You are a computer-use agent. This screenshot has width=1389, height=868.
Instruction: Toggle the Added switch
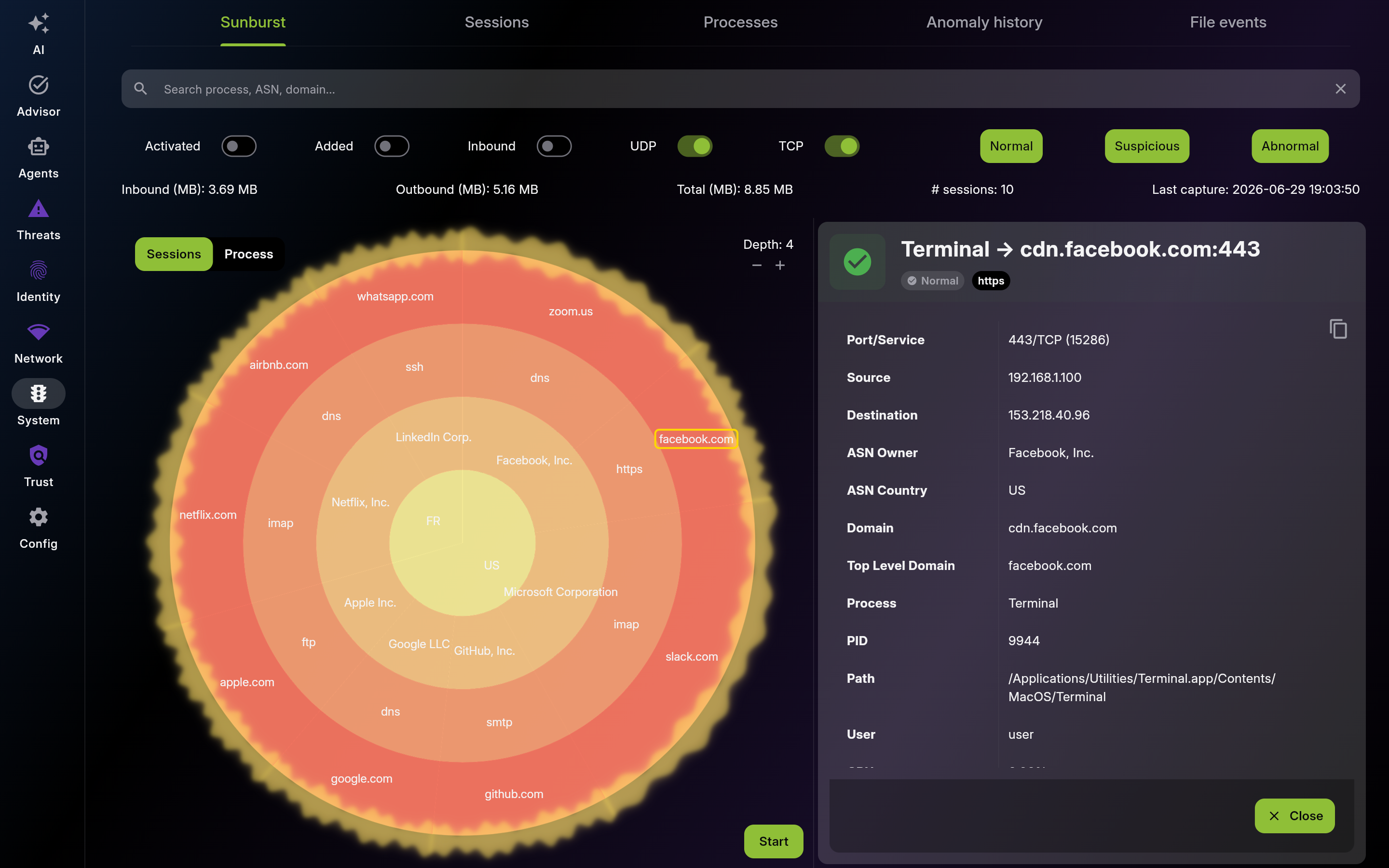click(392, 146)
